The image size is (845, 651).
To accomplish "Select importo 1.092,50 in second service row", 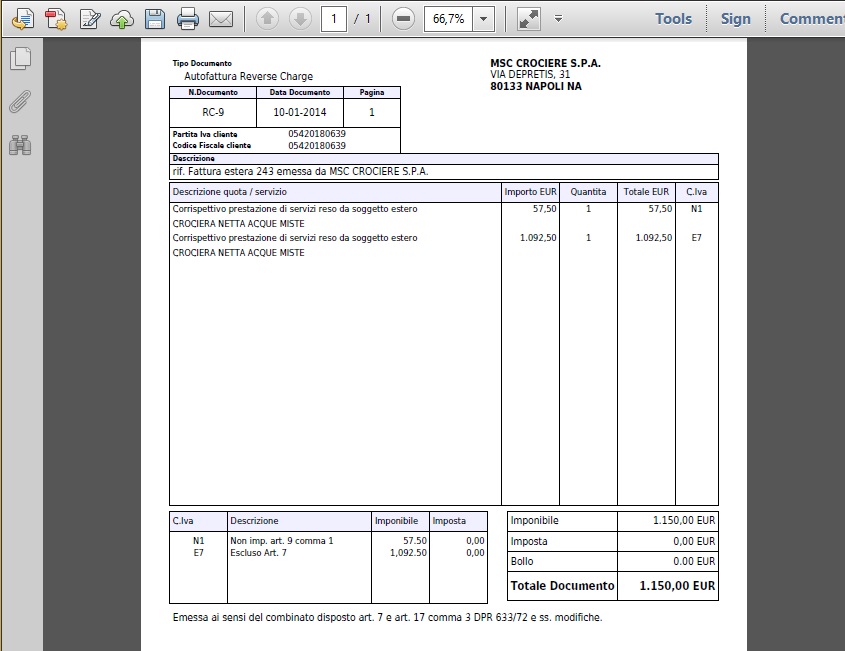I will coord(538,238).
